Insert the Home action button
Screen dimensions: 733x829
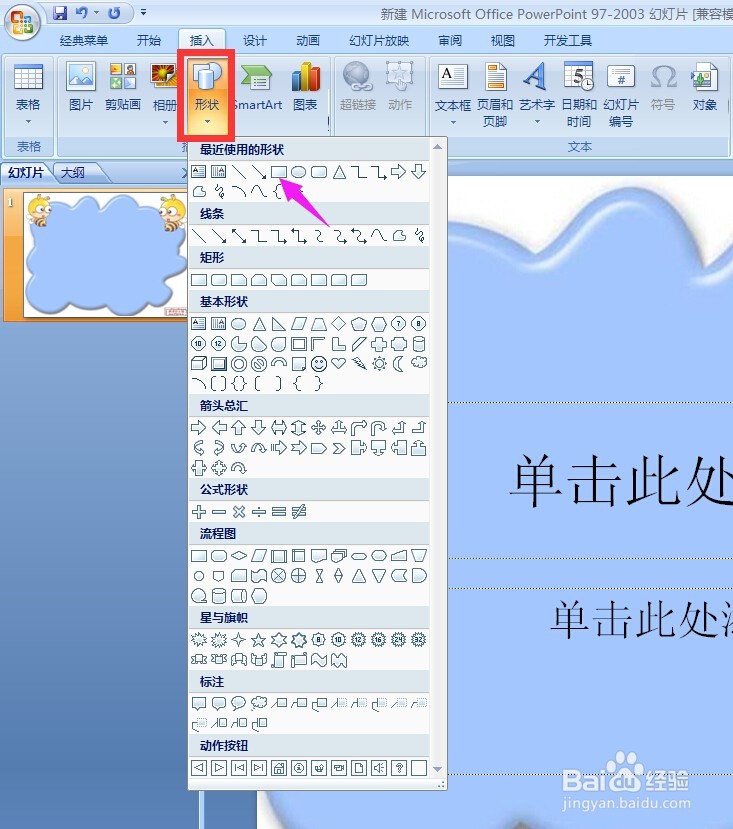(279, 768)
